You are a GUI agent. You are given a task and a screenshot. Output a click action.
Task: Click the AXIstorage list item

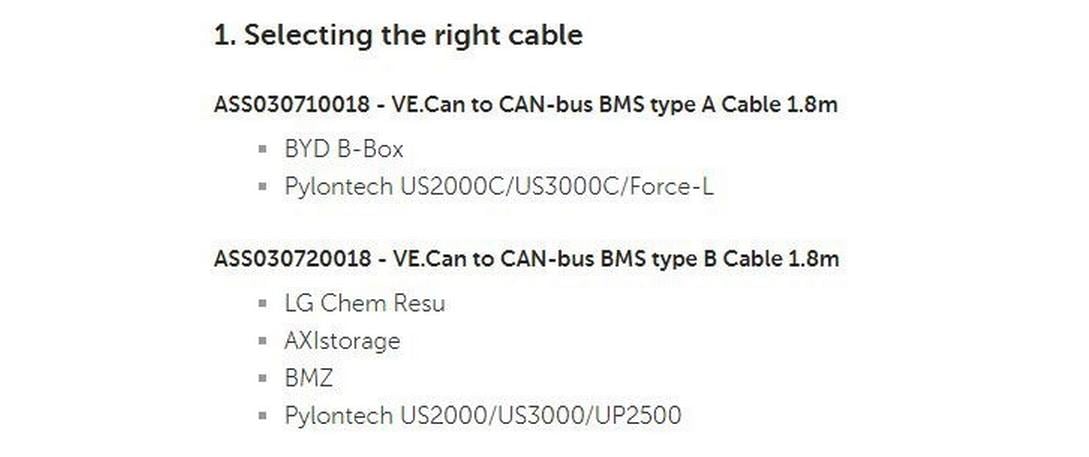coord(342,340)
